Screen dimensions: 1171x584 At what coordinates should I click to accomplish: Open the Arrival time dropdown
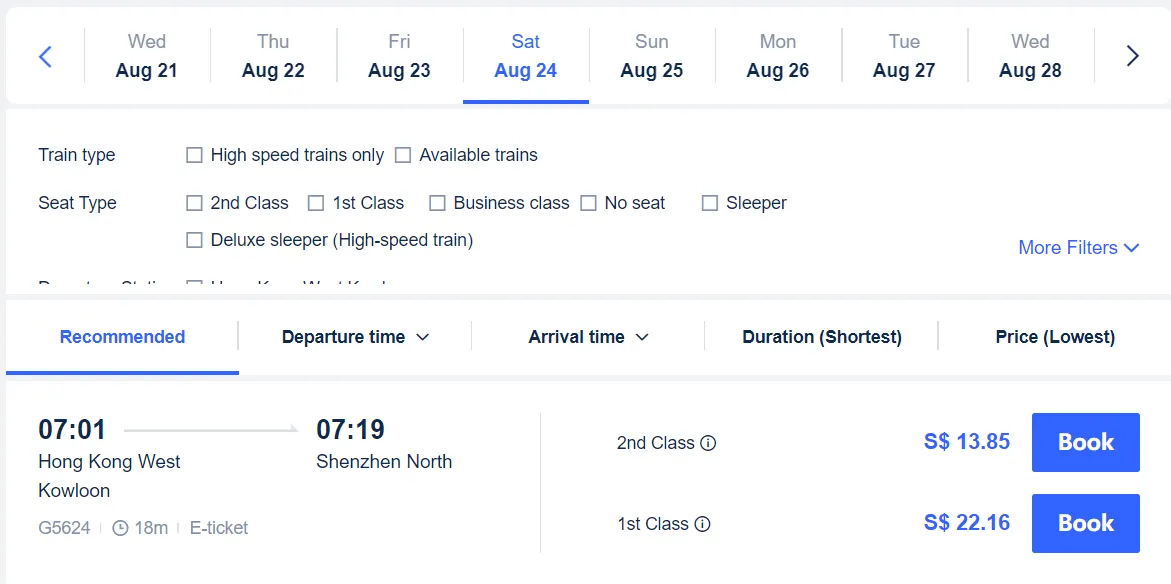(x=586, y=337)
